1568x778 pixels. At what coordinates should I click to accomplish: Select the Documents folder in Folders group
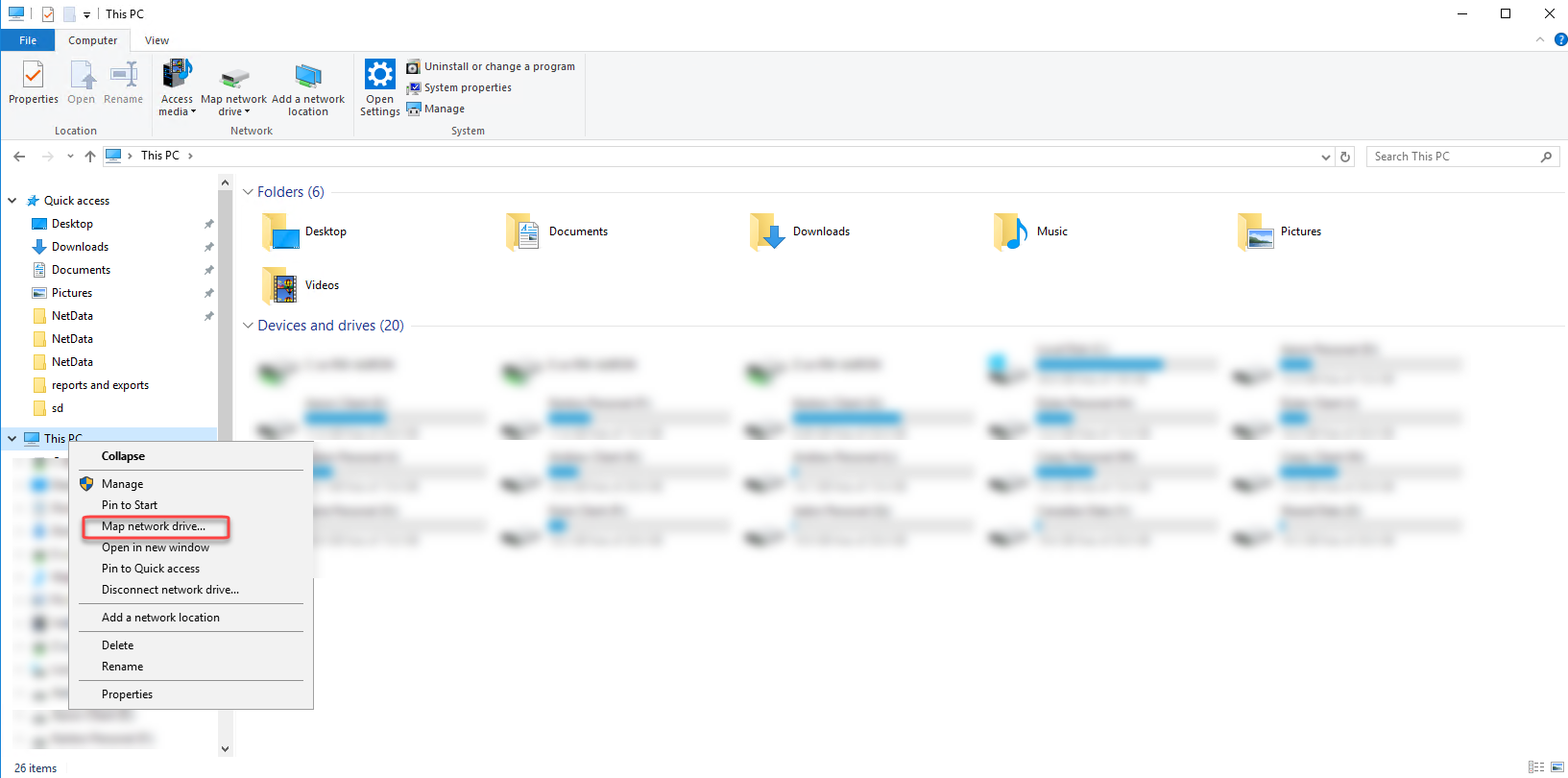557,231
